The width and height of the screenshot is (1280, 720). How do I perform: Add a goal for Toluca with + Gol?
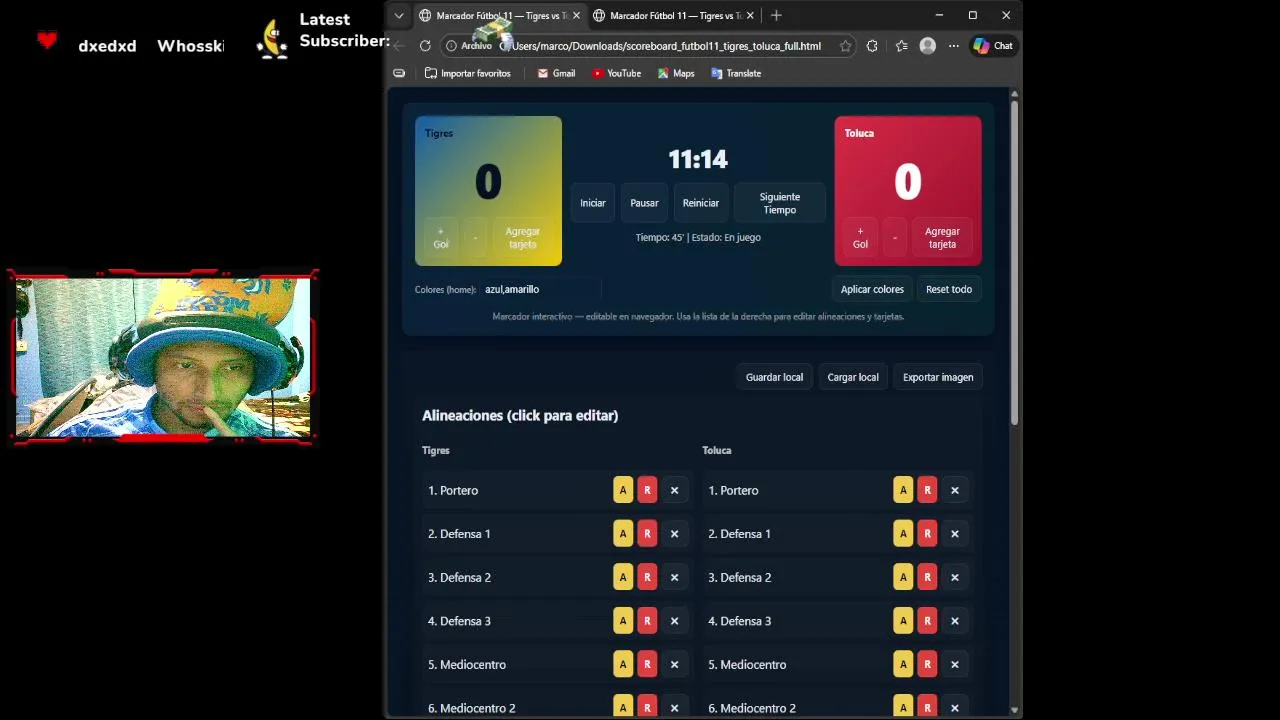(x=860, y=237)
